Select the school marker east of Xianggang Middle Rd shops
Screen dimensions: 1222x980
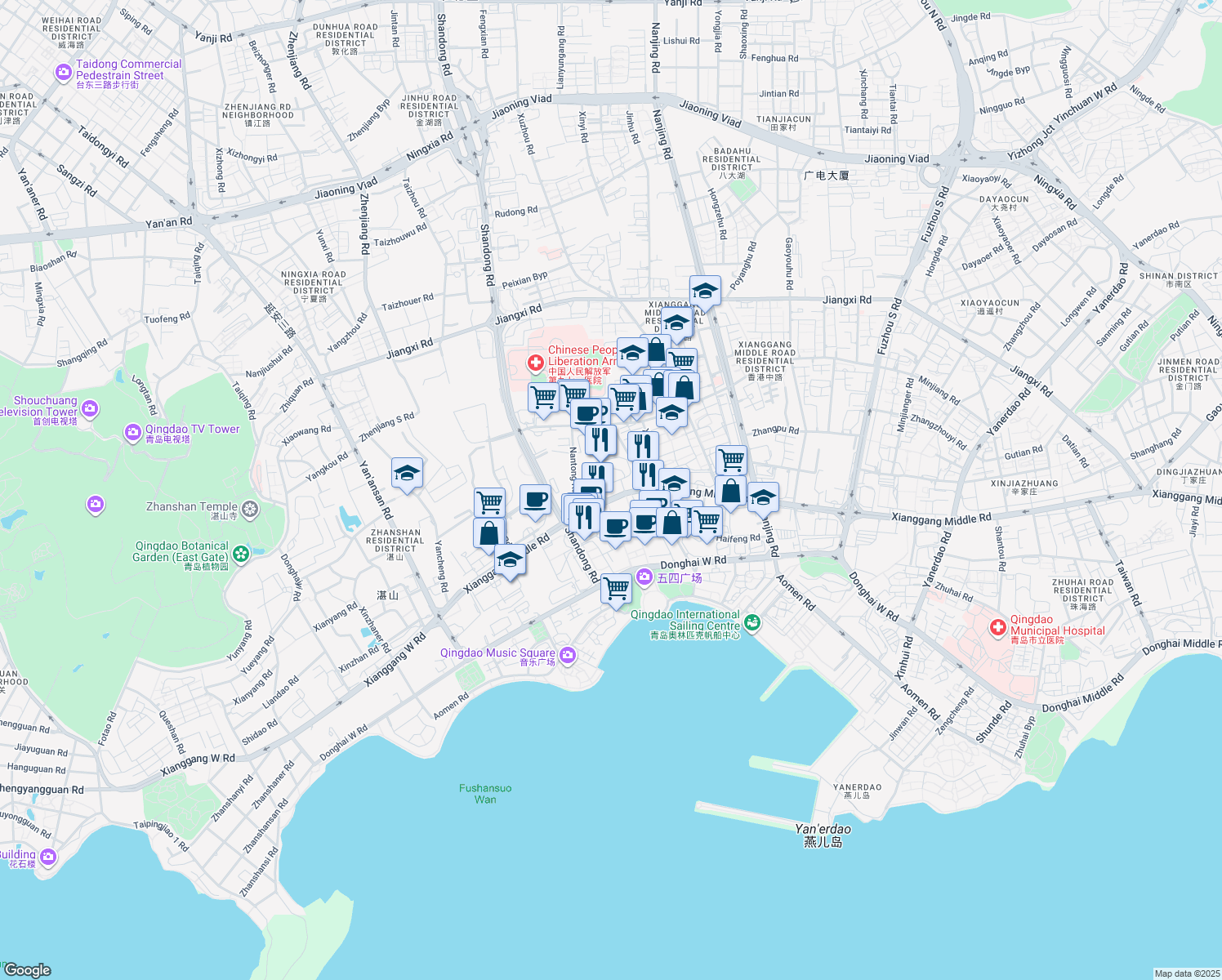tap(762, 497)
